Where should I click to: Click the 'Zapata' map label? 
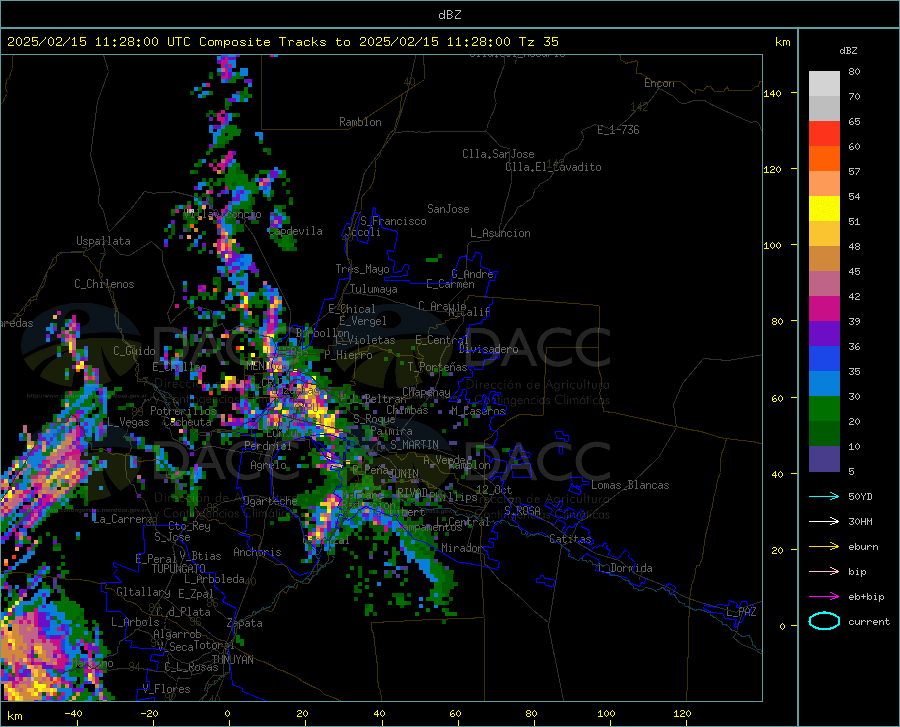point(245,623)
